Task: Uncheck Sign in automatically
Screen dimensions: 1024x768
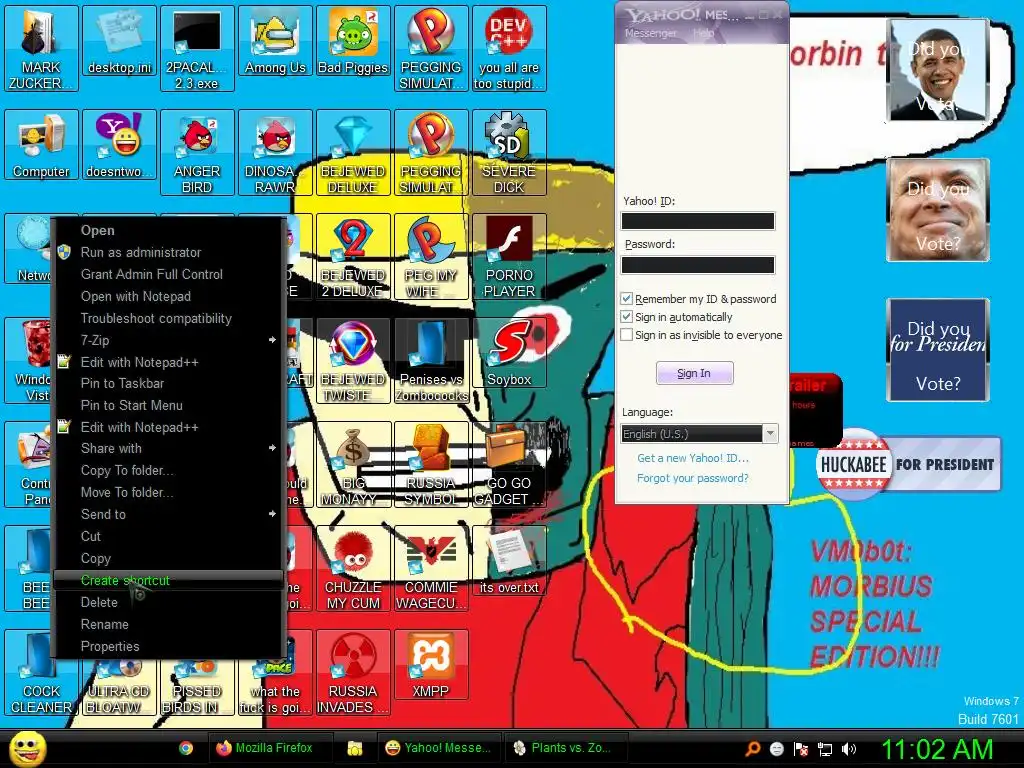Action: tap(626, 317)
